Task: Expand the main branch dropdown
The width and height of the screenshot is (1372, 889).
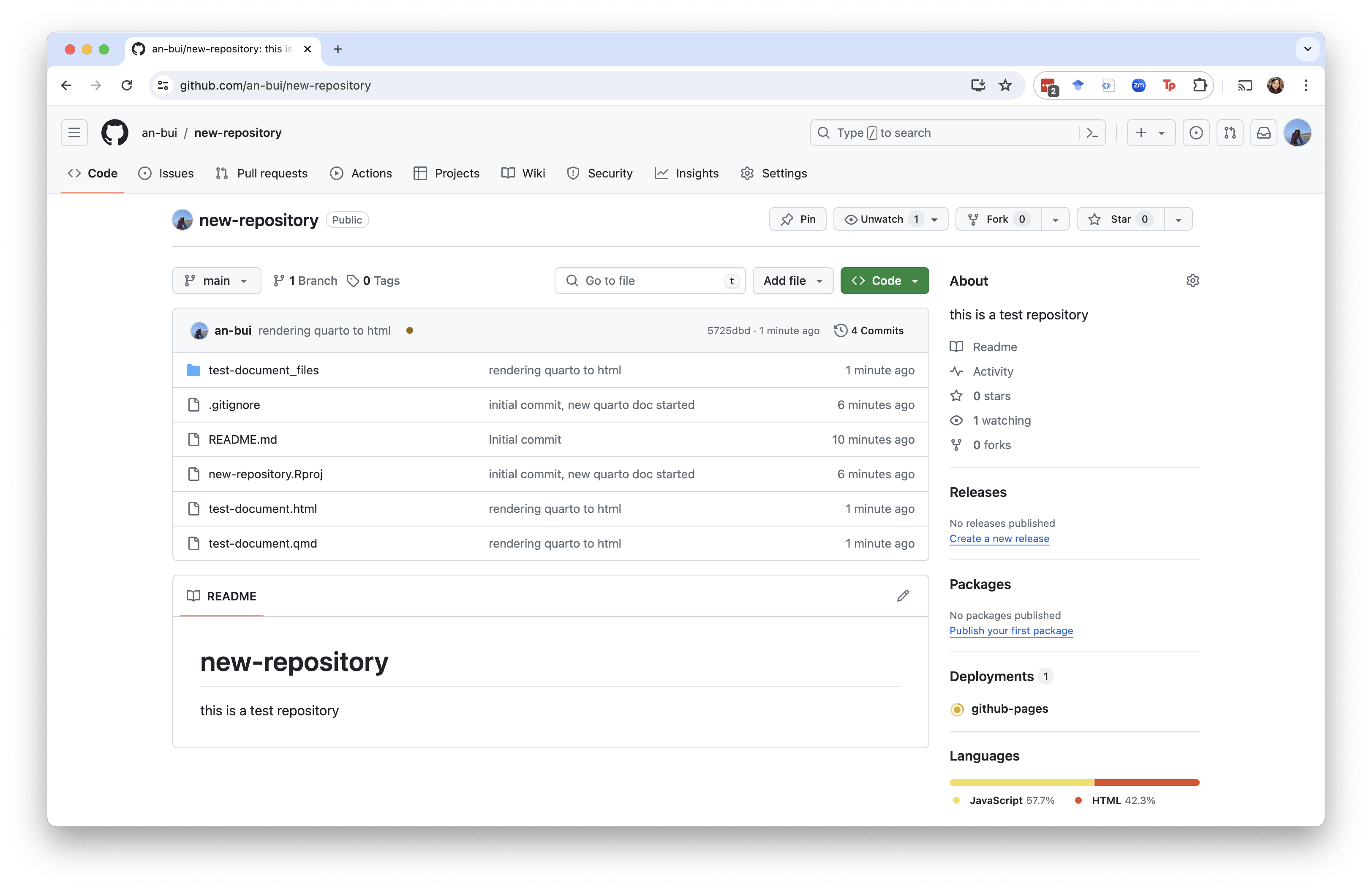Action: [x=216, y=281]
